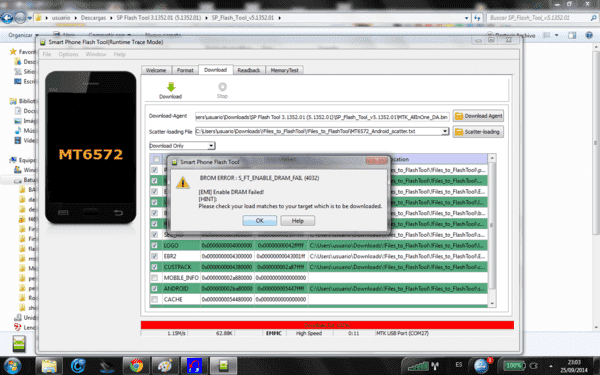
Task: Switch to the Welcome tab
Action: tap(156, 70)
